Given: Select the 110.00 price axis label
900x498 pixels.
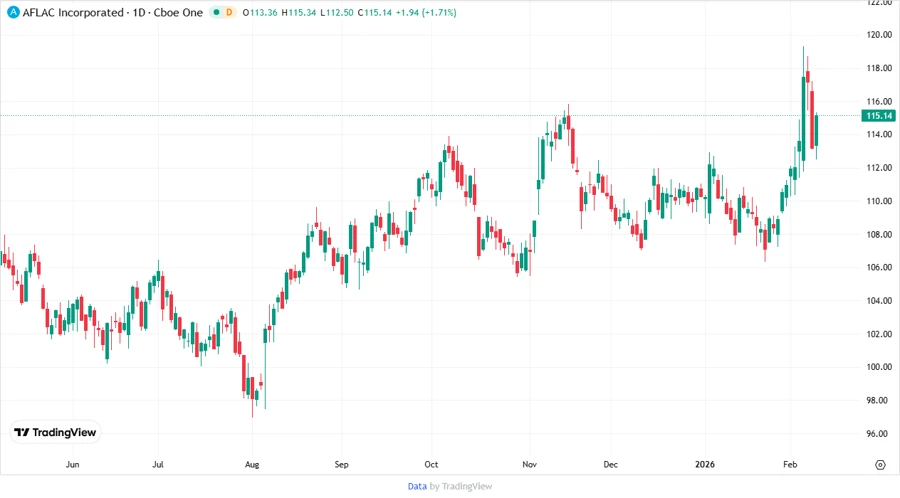Looking at the screenshot, I should (879, 201).
